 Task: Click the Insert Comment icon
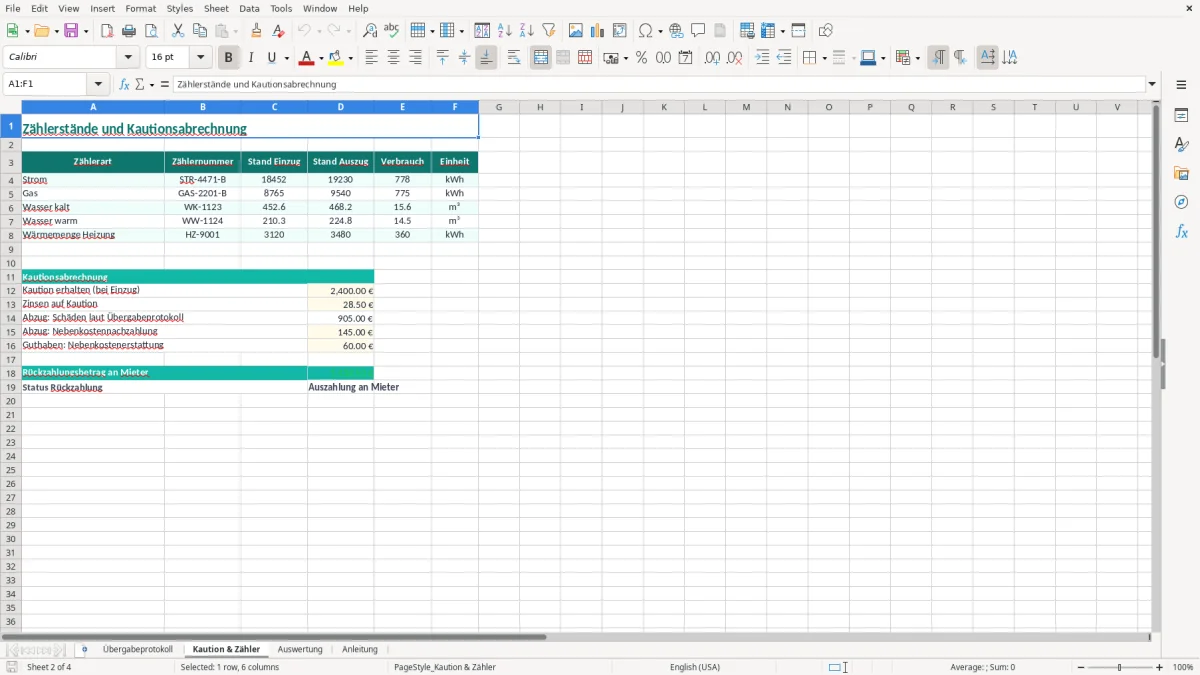pyautogui.click(x=698, y=31)
